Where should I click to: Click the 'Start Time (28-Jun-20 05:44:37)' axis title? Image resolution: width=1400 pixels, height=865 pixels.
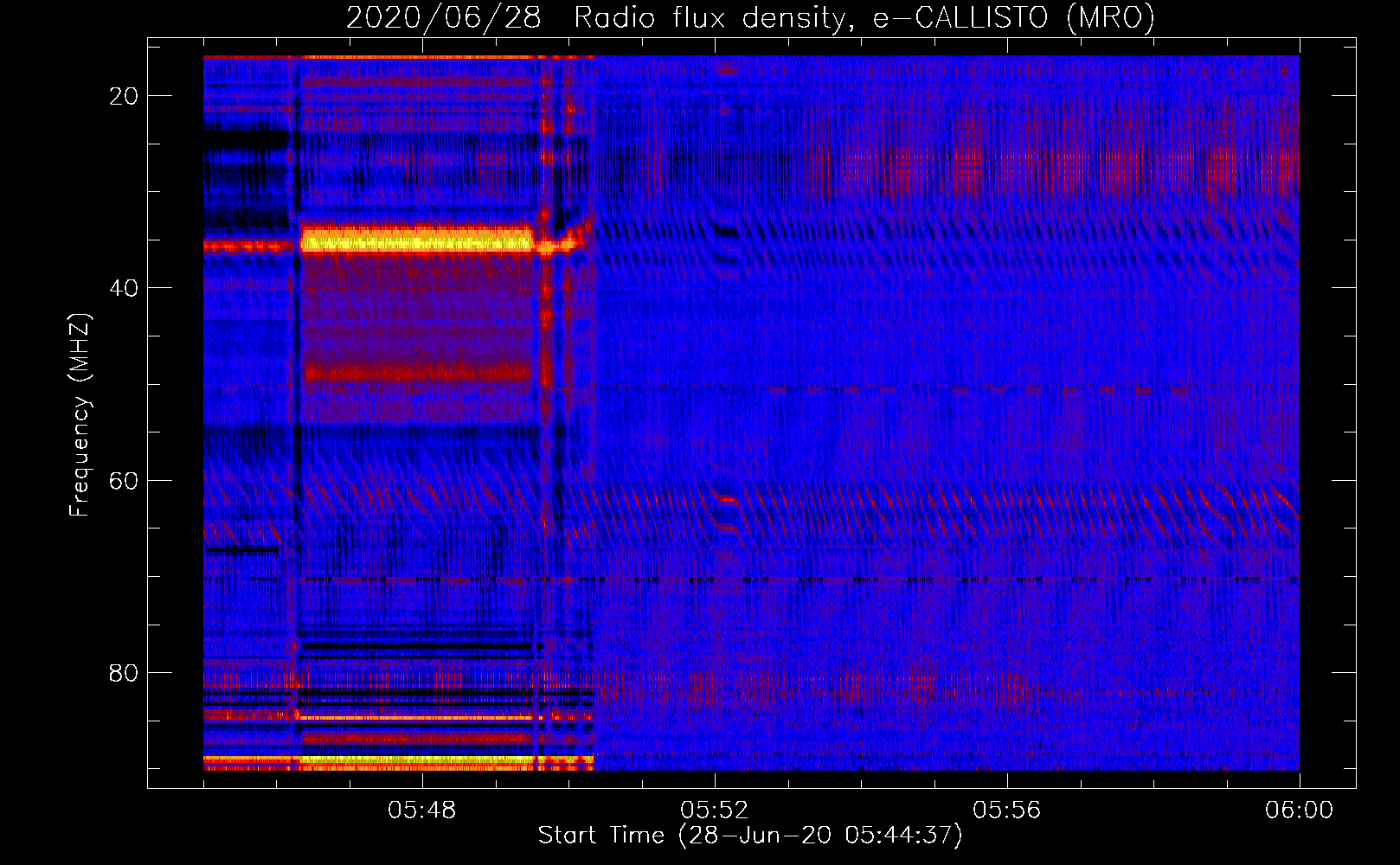[x=750, y=836]
